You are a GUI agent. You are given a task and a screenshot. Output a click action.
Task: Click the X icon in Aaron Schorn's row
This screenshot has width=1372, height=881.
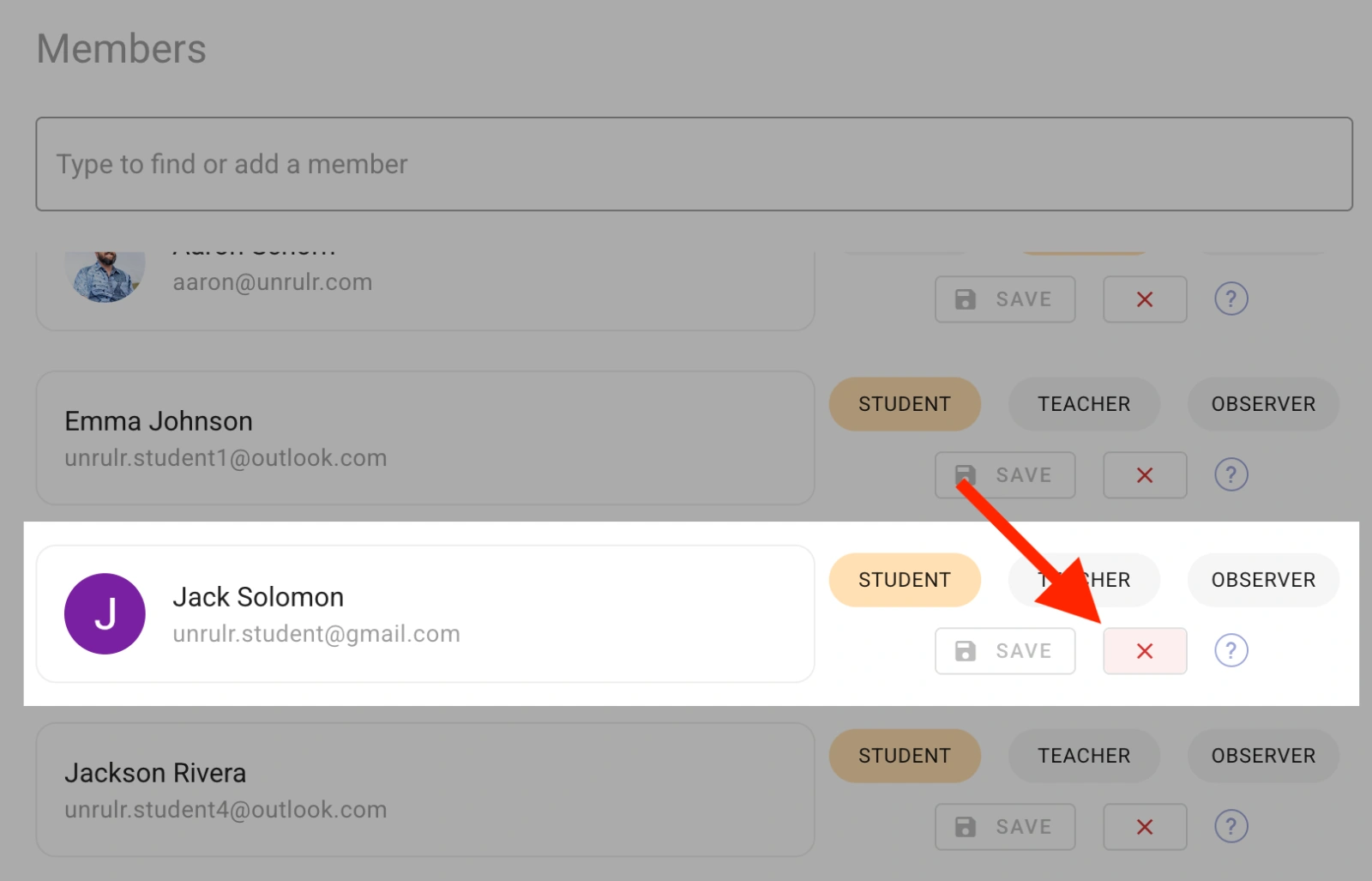coord(1144,299)
